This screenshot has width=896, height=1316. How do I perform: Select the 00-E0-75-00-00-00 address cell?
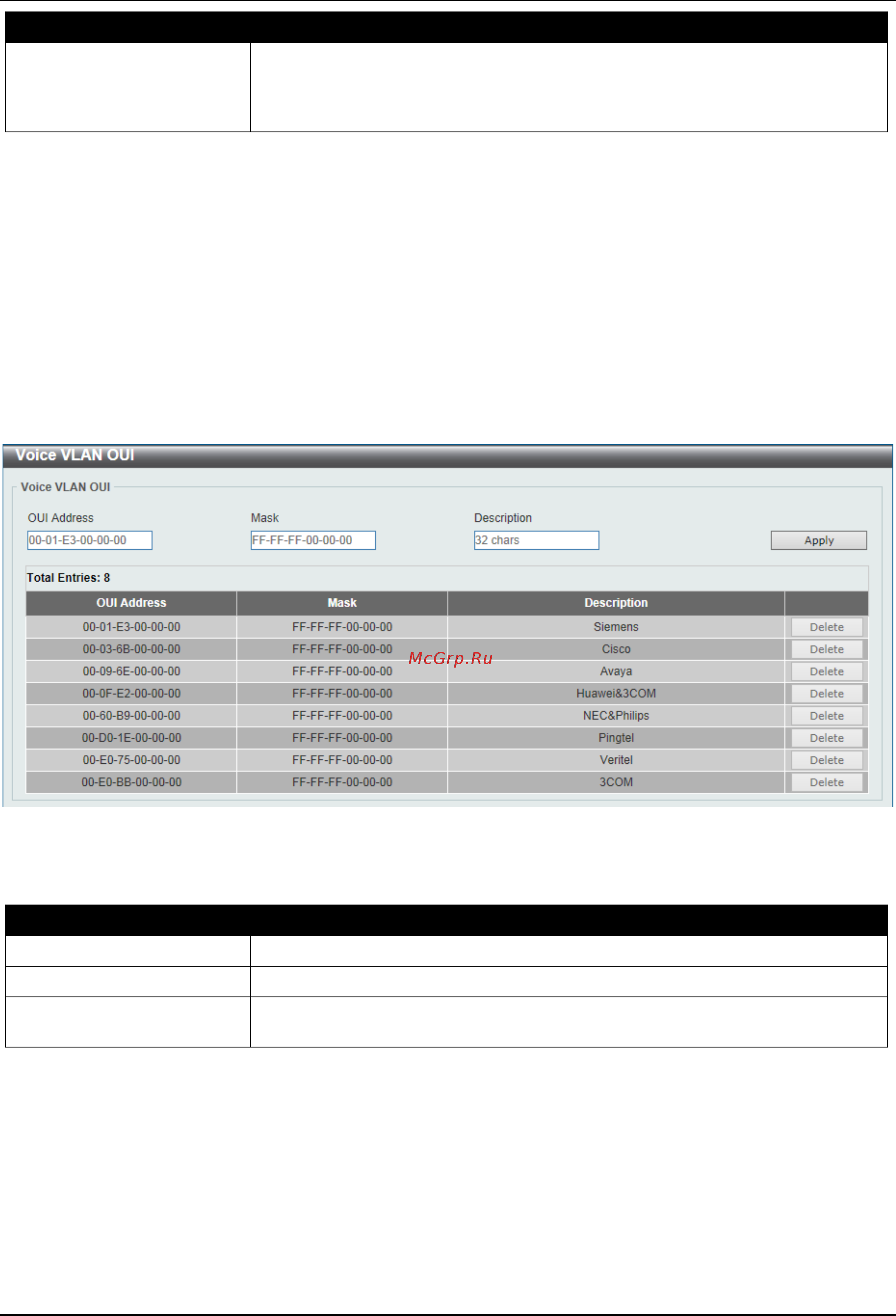tap(131, 759)
